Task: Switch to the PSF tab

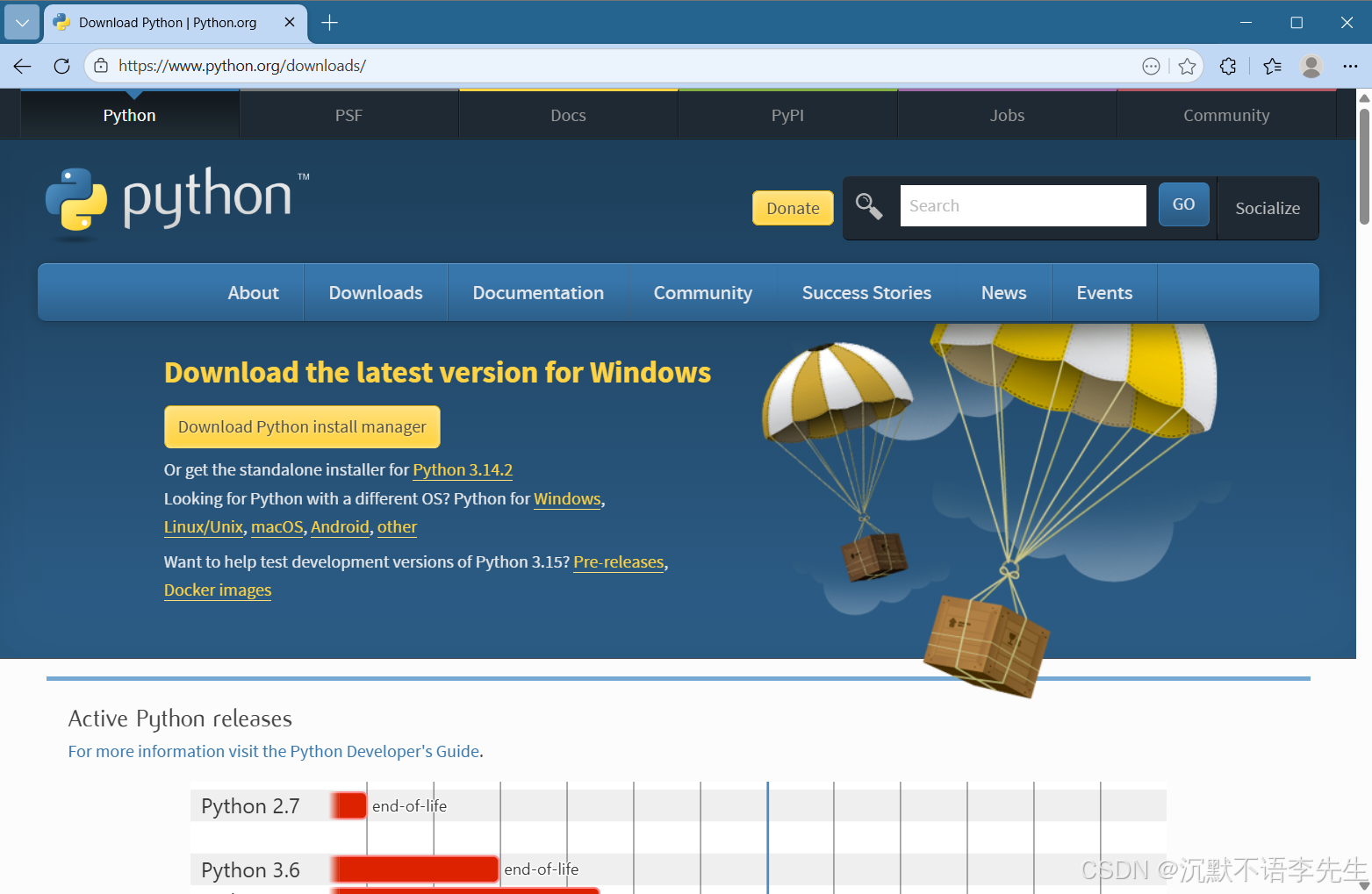Action: pos(349,115)
